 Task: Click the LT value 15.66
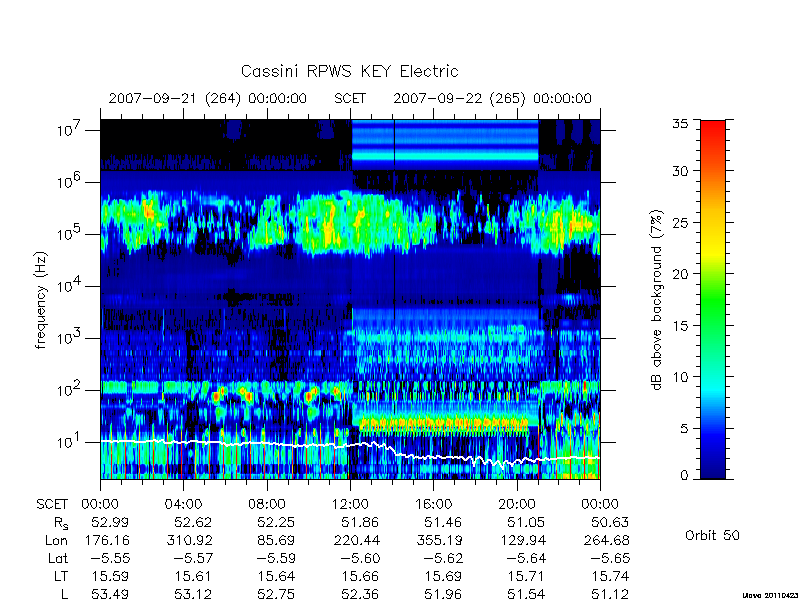click(x=360, y=576)
